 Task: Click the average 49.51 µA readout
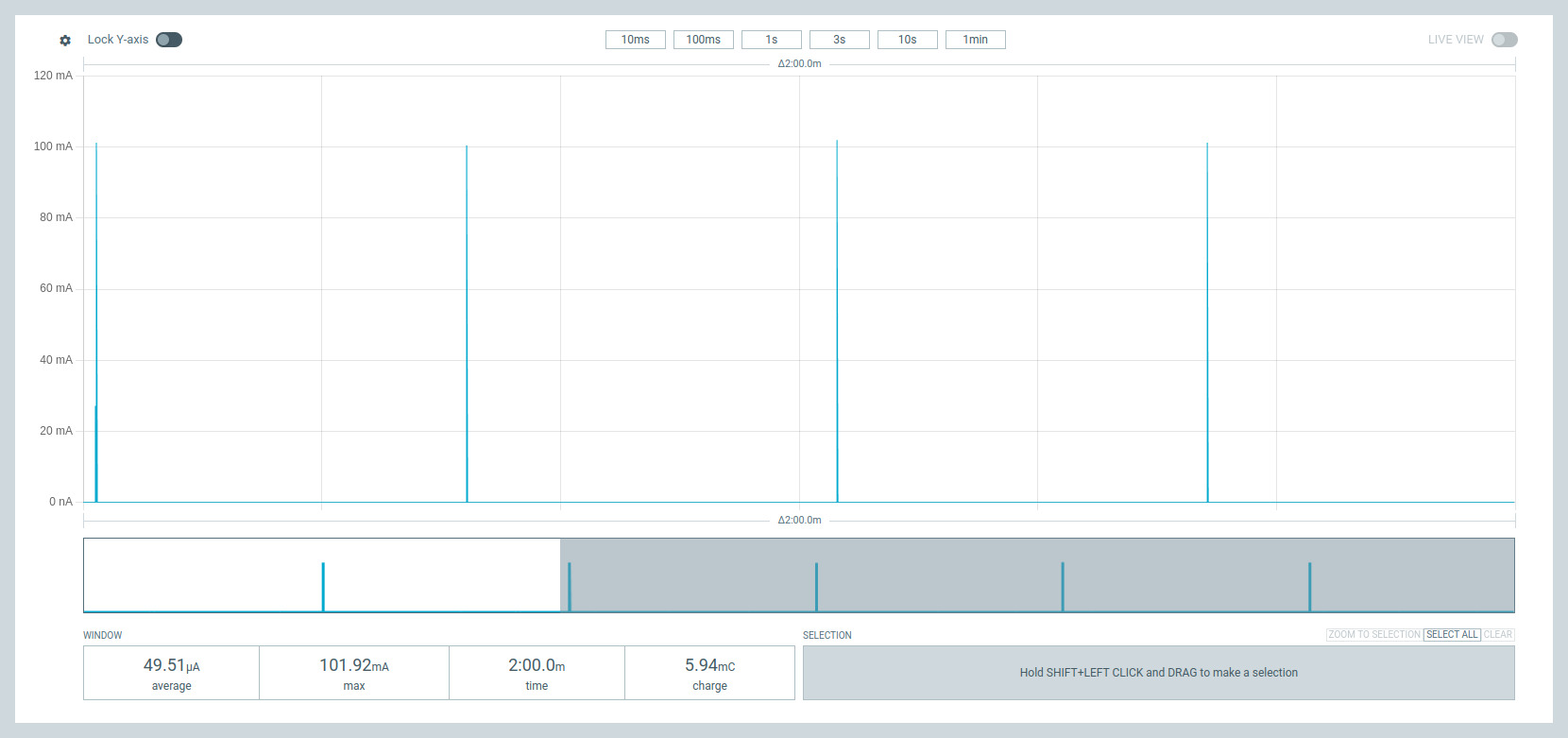(171, 673)
